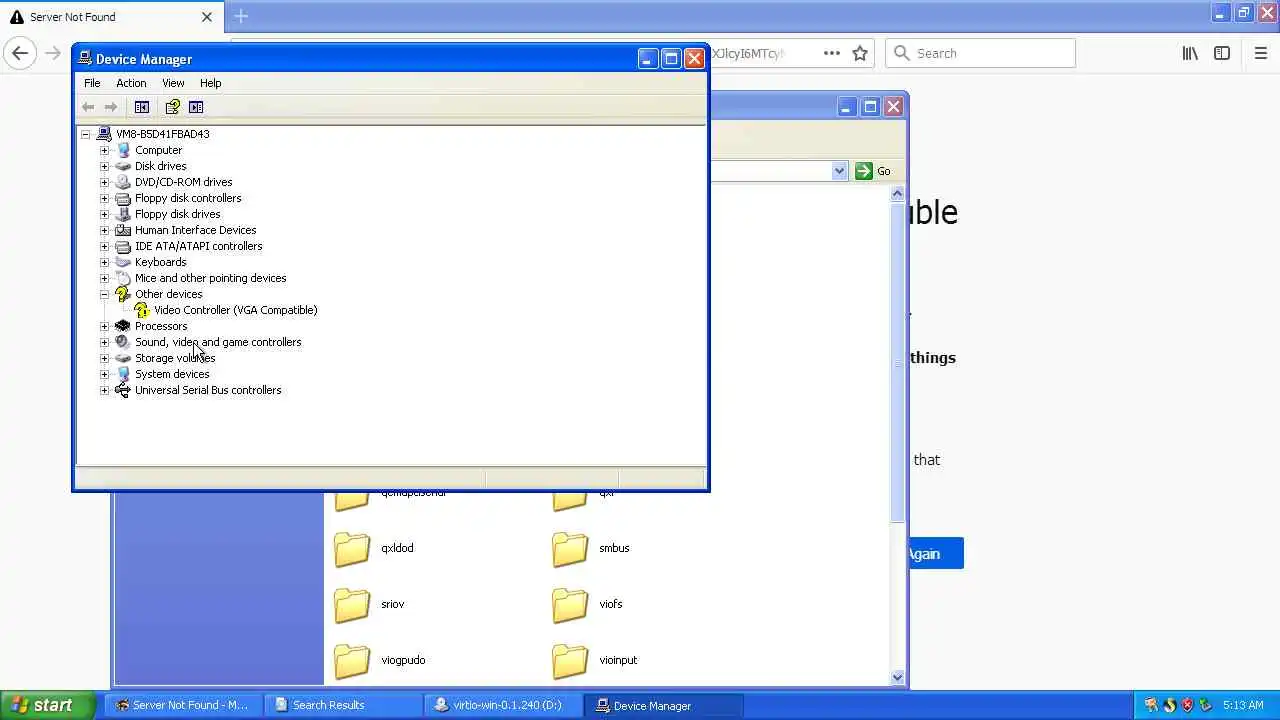1280x720 pixels.
Task: Select the yellow Other devices question icon
Action: (x=123, y=294)
